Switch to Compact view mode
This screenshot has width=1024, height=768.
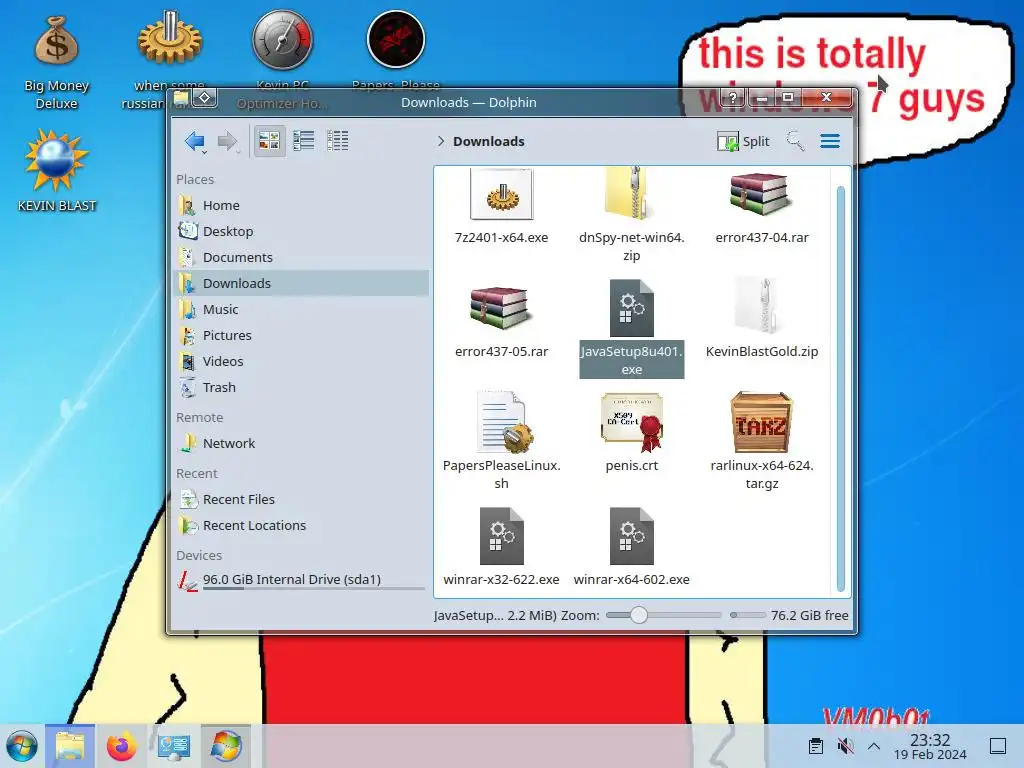coord(304,140)
